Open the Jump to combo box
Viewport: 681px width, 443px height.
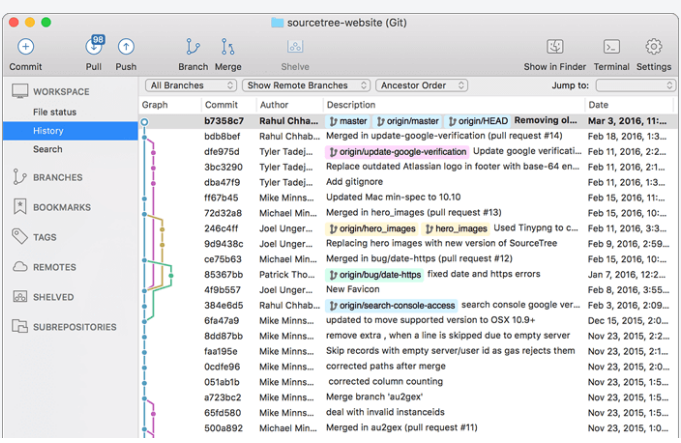pos(636,86)
